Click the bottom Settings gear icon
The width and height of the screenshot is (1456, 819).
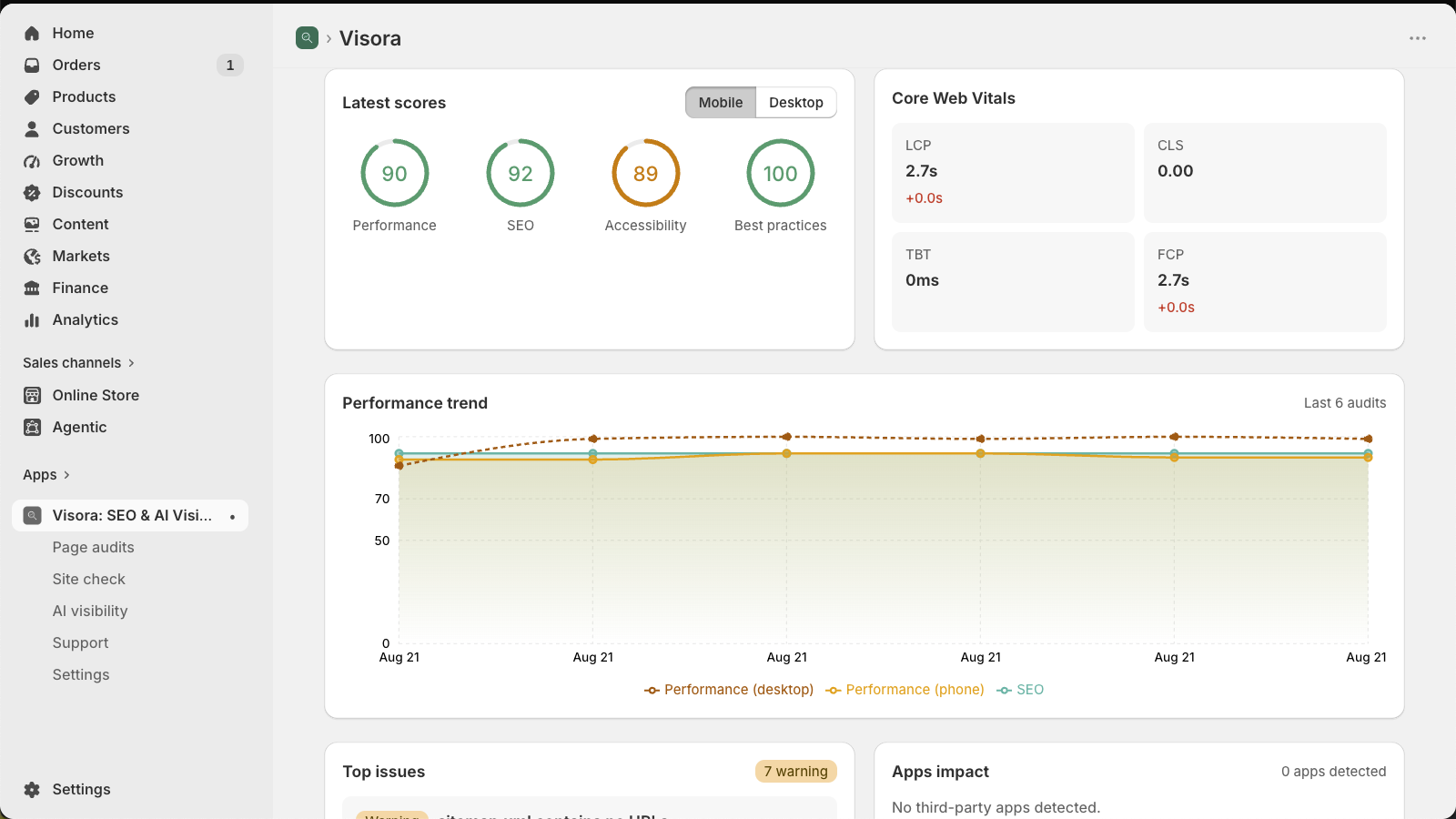pos(32,790)
